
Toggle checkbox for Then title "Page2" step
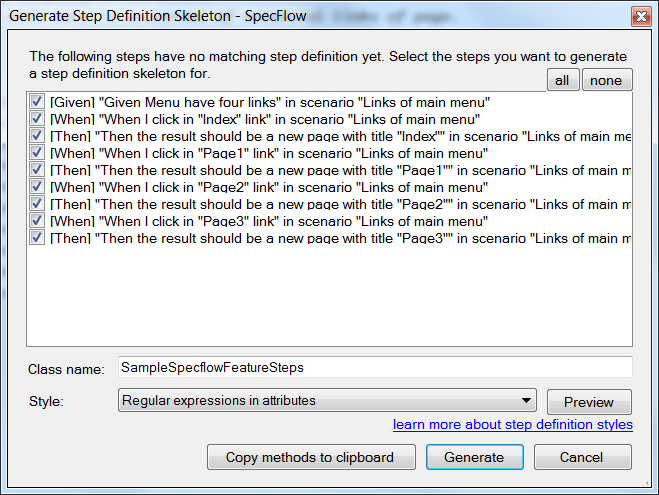(37, 204)
